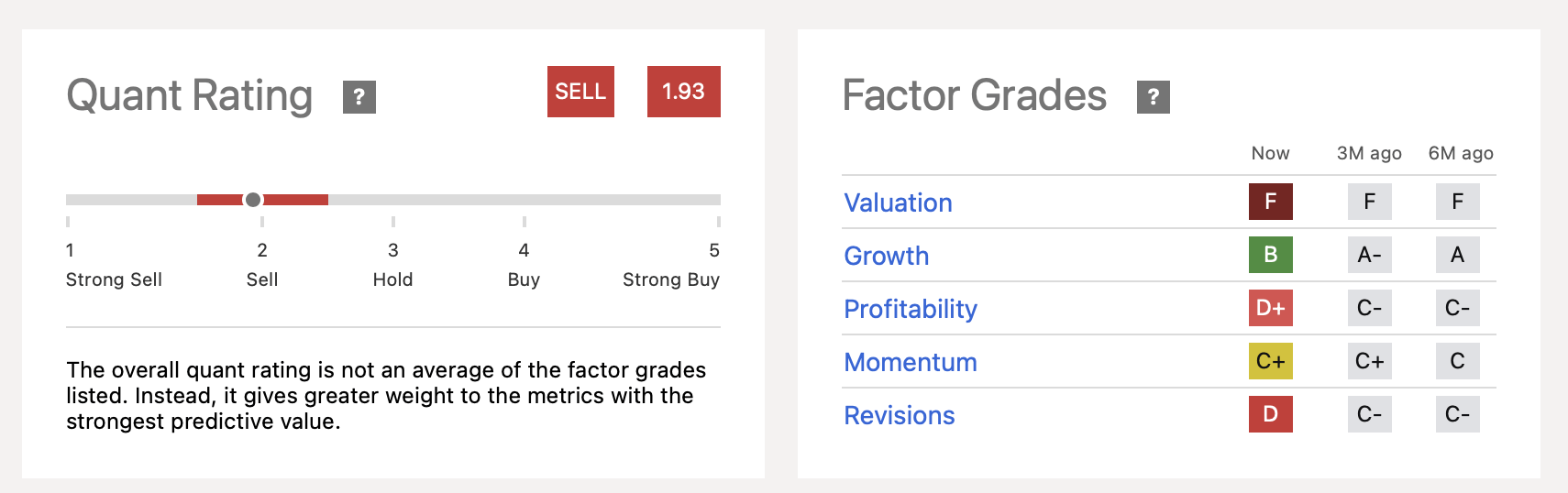
Task: Open the Momentum factor link
Action: (910, 362)
